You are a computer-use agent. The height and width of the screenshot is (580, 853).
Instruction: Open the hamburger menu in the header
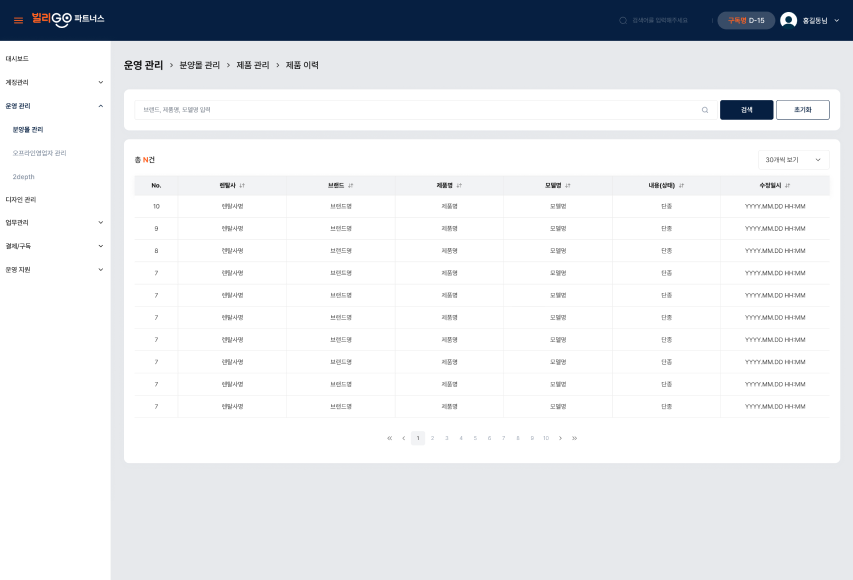click(18, 21)
